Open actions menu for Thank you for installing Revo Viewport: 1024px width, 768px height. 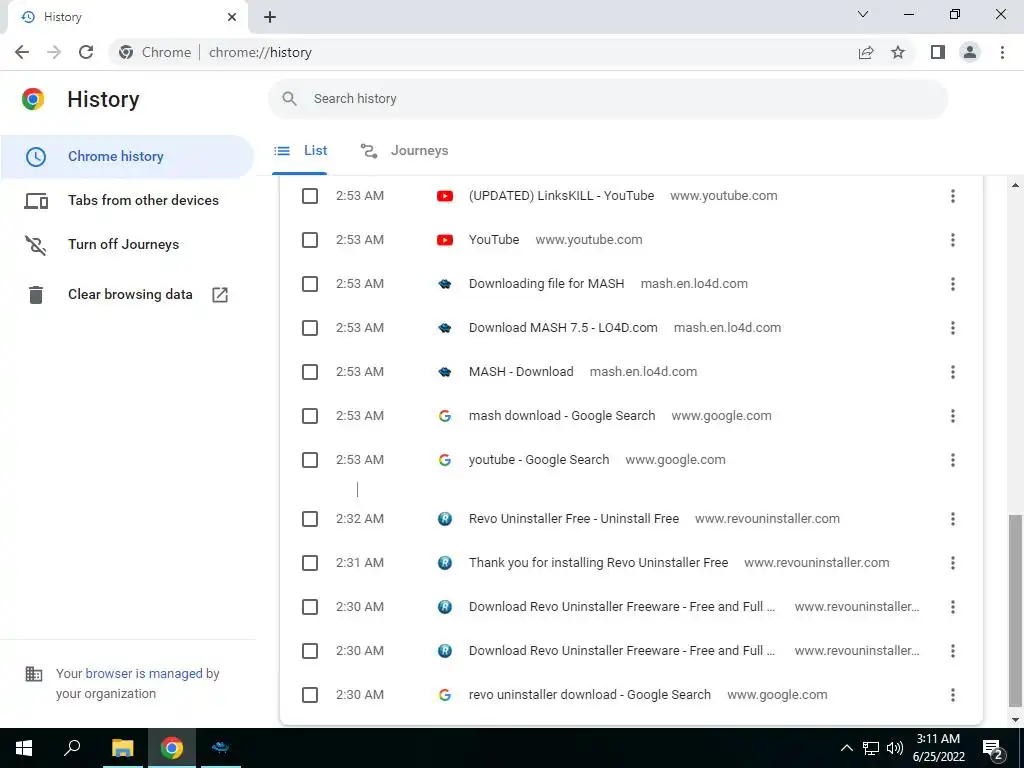[953, 563]
